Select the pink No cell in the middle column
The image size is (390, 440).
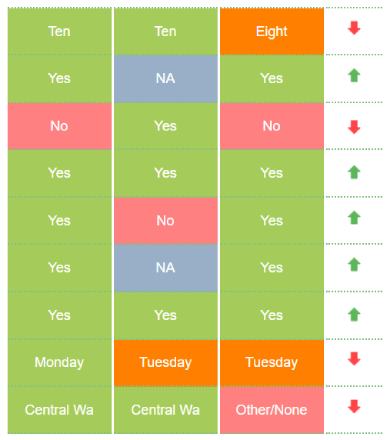[166, 221]
